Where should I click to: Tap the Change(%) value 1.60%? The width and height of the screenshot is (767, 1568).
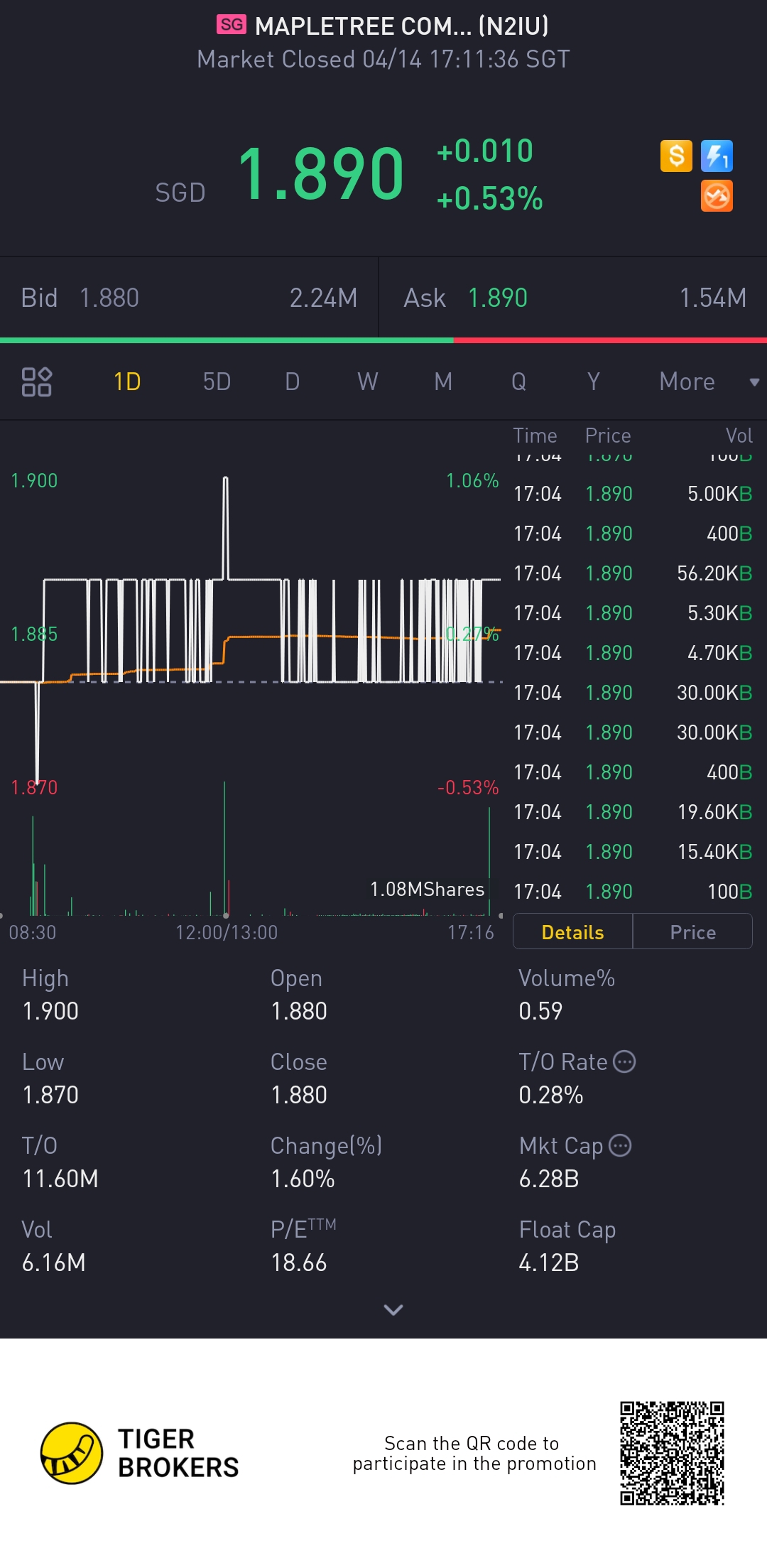click(x=303, y=1179)
